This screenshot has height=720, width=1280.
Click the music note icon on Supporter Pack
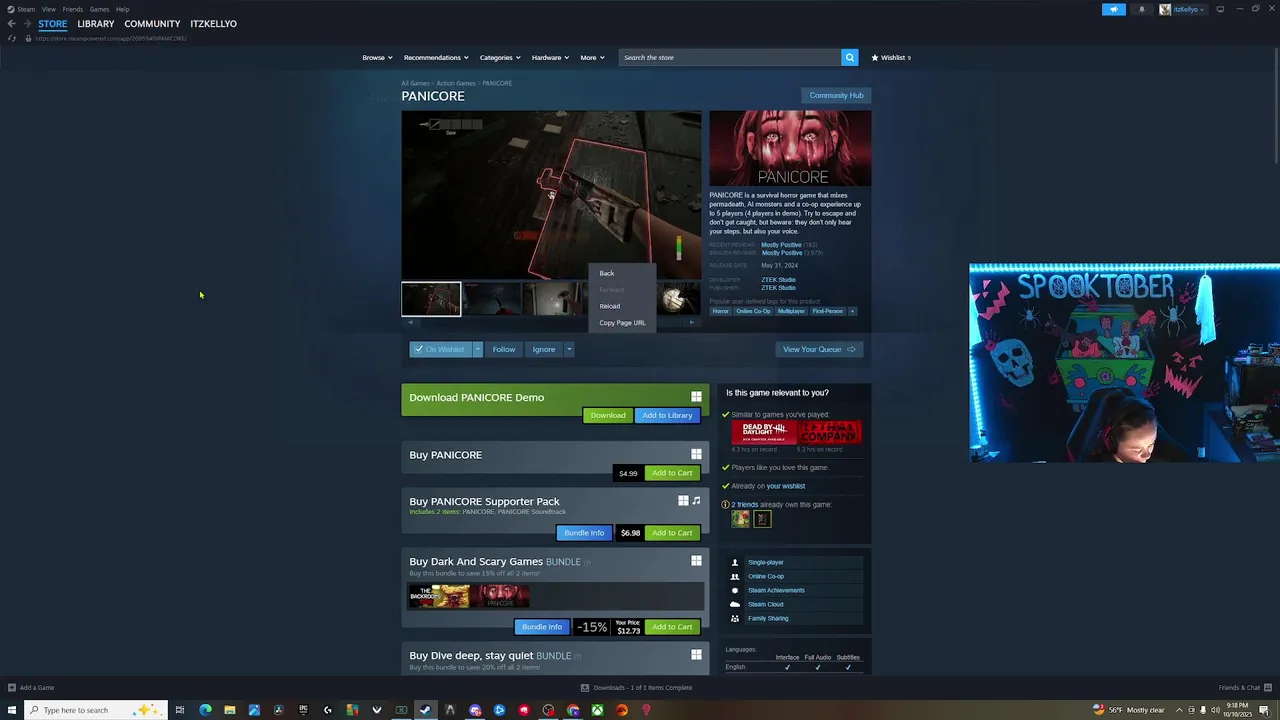pos(696,500)
